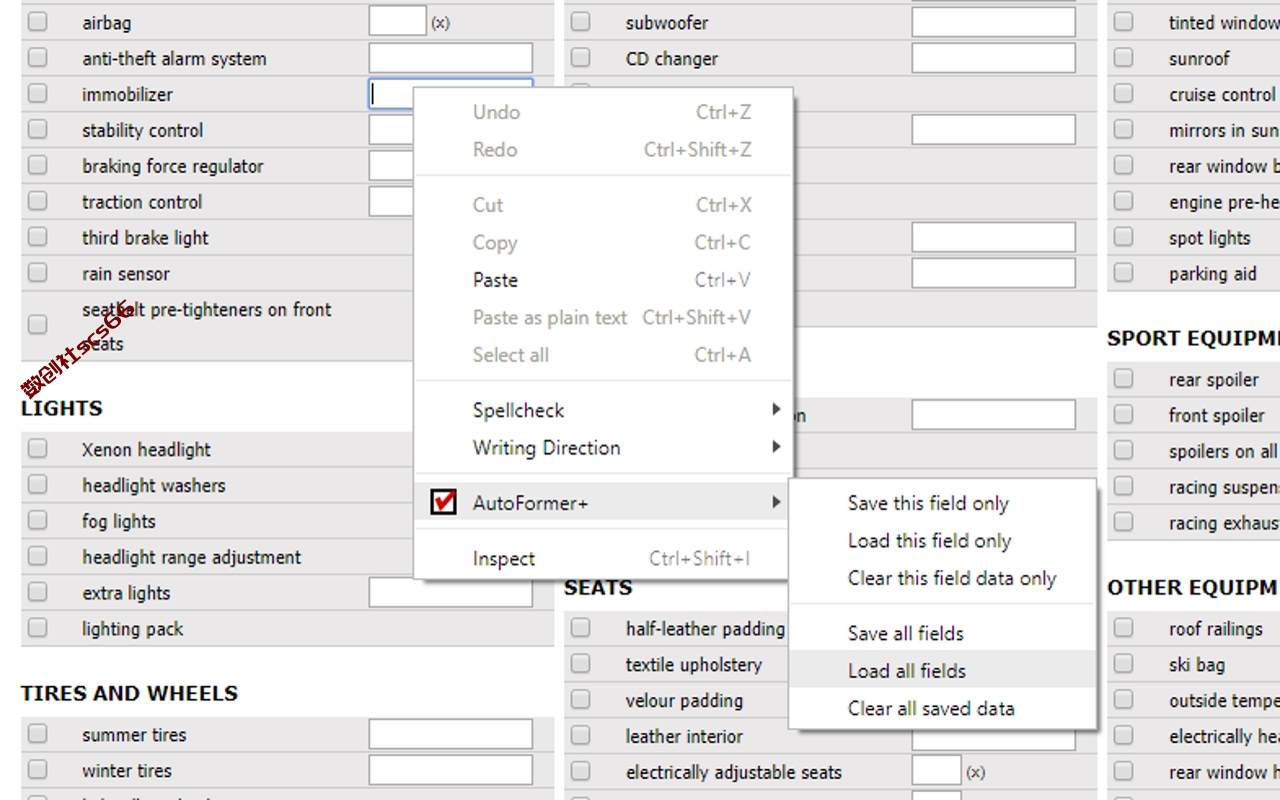Click the textile upholstery label
1280x800 pixels.
pyautogui.click(x=694, y=664)
